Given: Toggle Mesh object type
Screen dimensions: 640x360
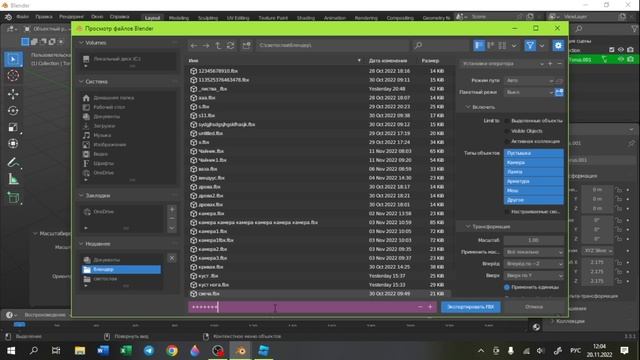Looking at the screenshot, I should 534,191.
